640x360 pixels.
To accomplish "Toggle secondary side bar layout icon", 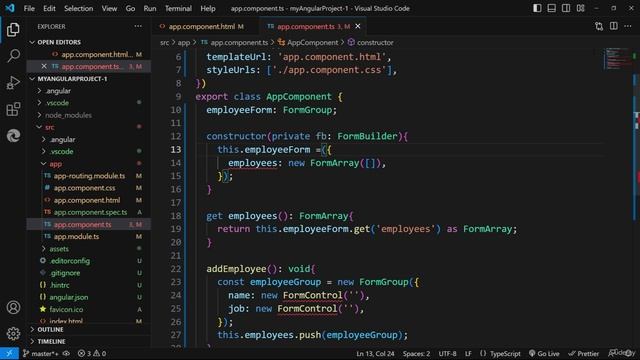I will 566,8.
